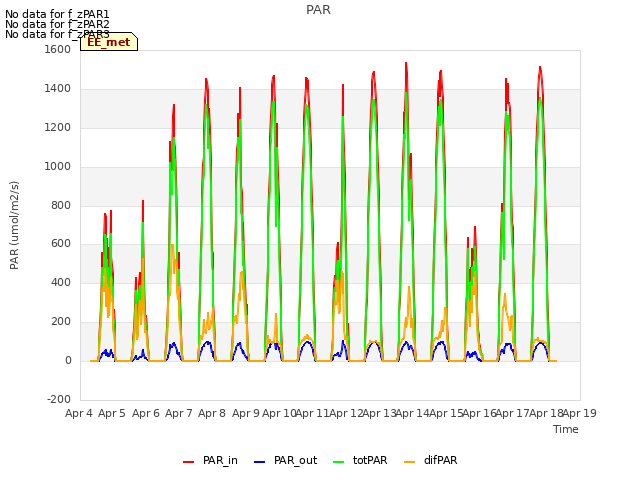Click the 1000 y-axis tick label
Viewport: 640px width, 480px height.
click(58, 167)
